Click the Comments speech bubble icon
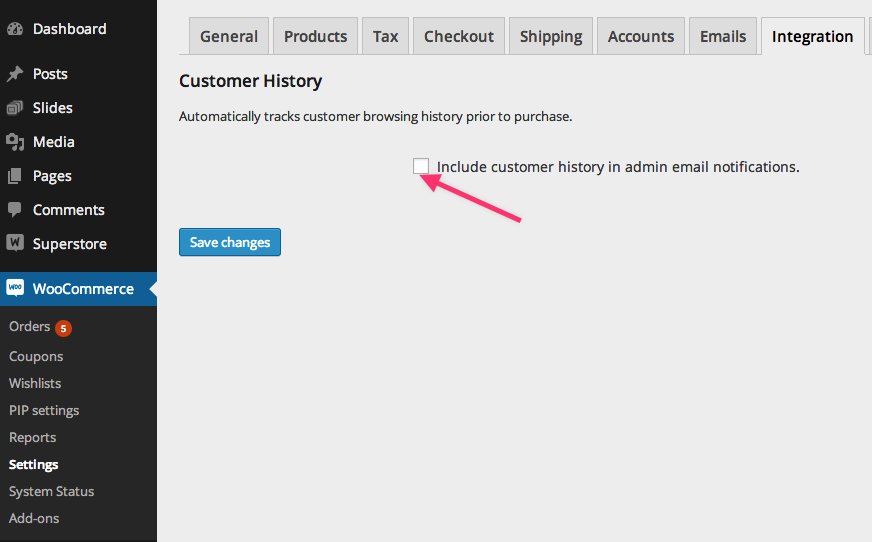Viewport: 872px width, 542px height. (x=15, y=210)
